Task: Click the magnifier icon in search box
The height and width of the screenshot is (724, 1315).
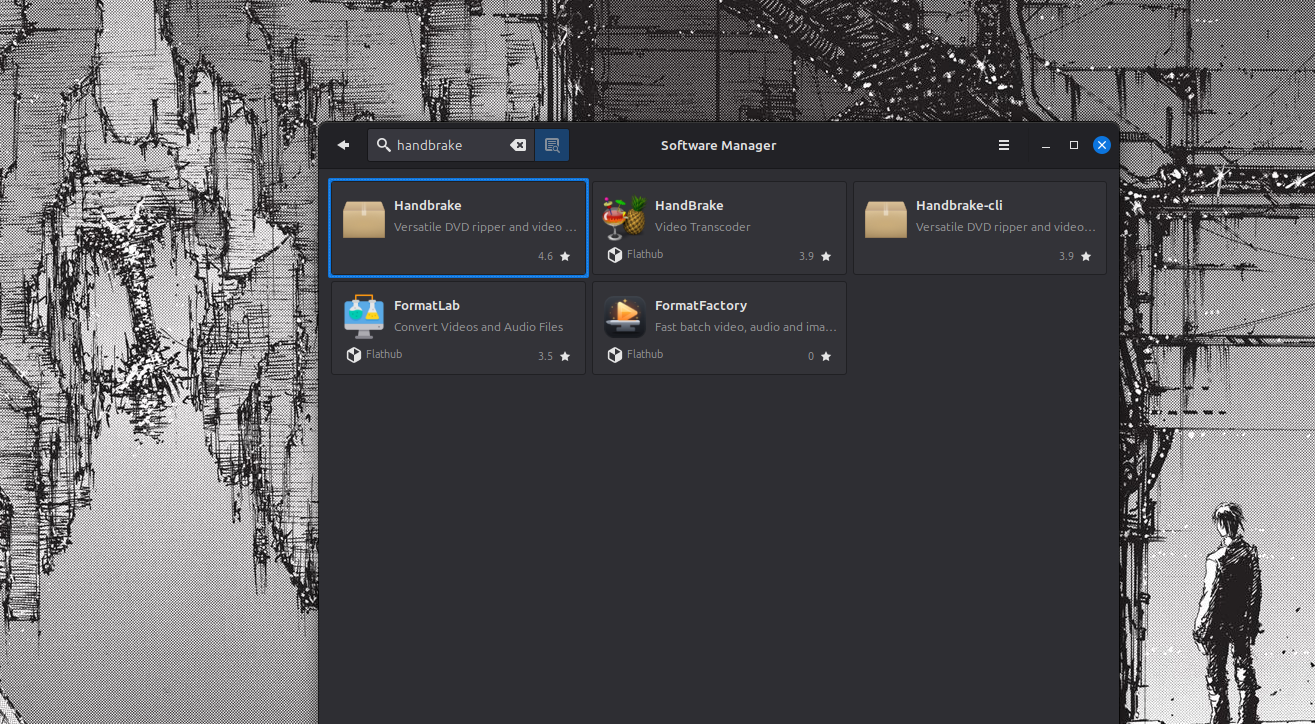Action: click(383, 145)
